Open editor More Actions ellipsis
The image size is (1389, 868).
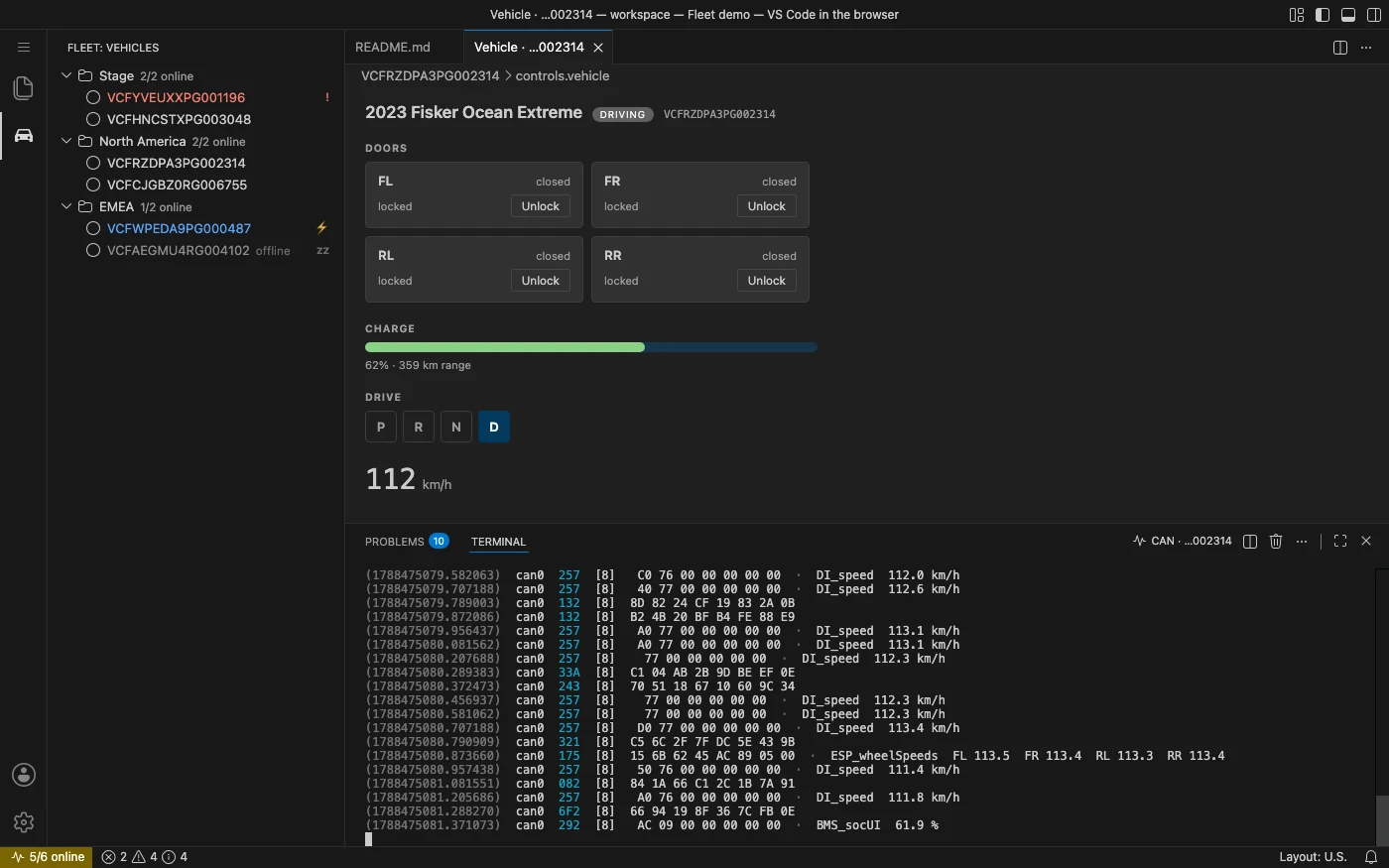1366,48
